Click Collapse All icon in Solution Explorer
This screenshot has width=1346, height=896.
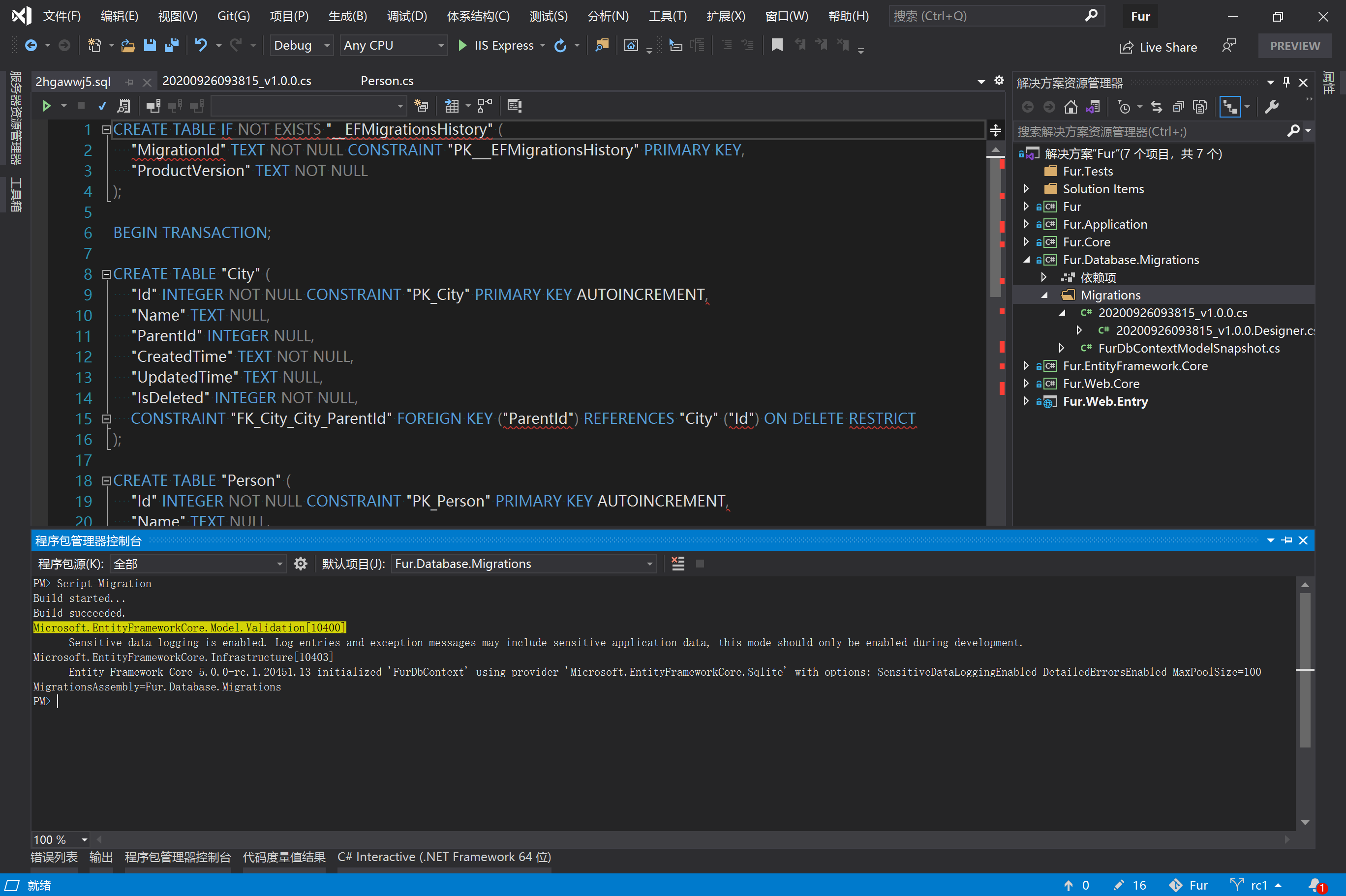(x=1178, y=107)
